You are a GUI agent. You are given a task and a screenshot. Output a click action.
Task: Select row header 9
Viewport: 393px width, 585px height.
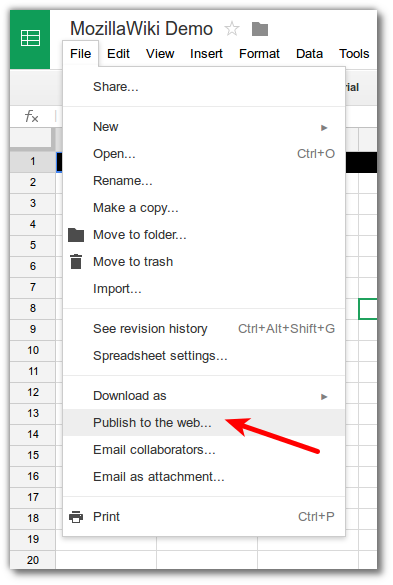(x=33, y=329)
